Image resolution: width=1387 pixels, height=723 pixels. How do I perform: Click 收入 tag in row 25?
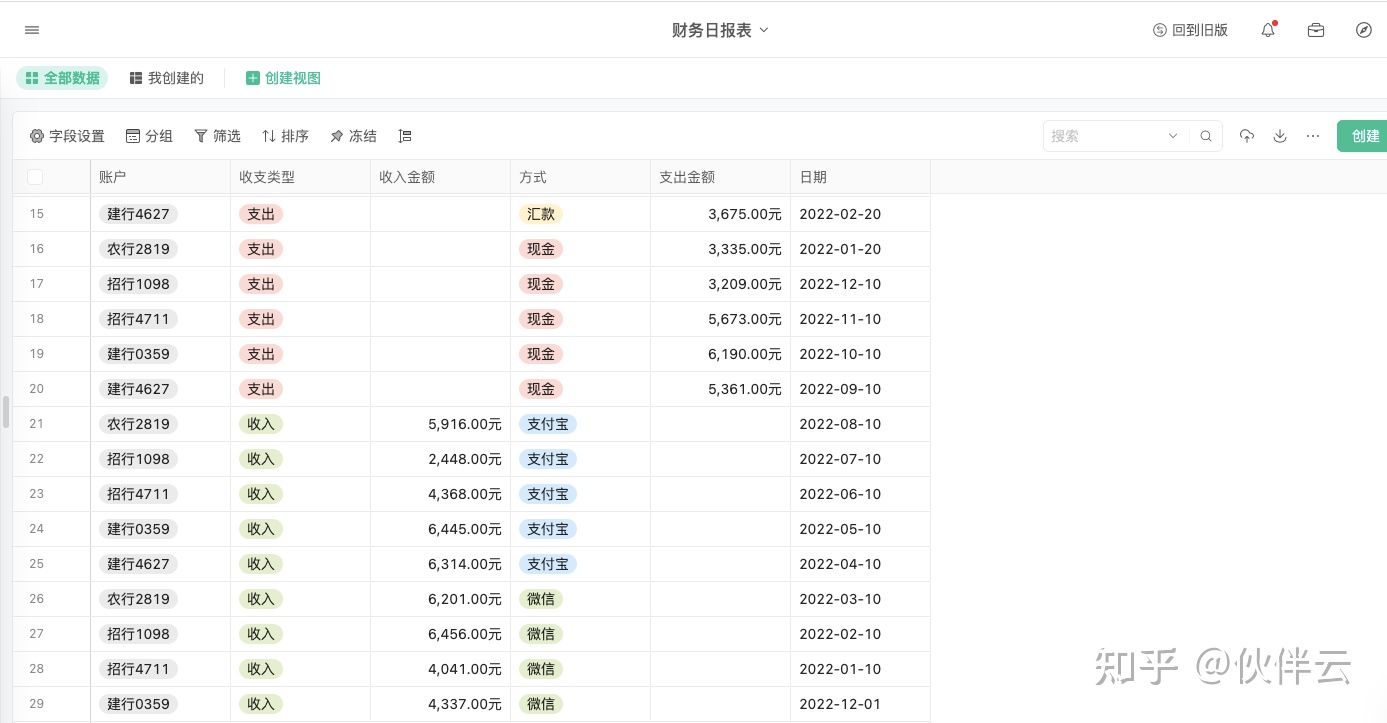click(x=261, y=564)
